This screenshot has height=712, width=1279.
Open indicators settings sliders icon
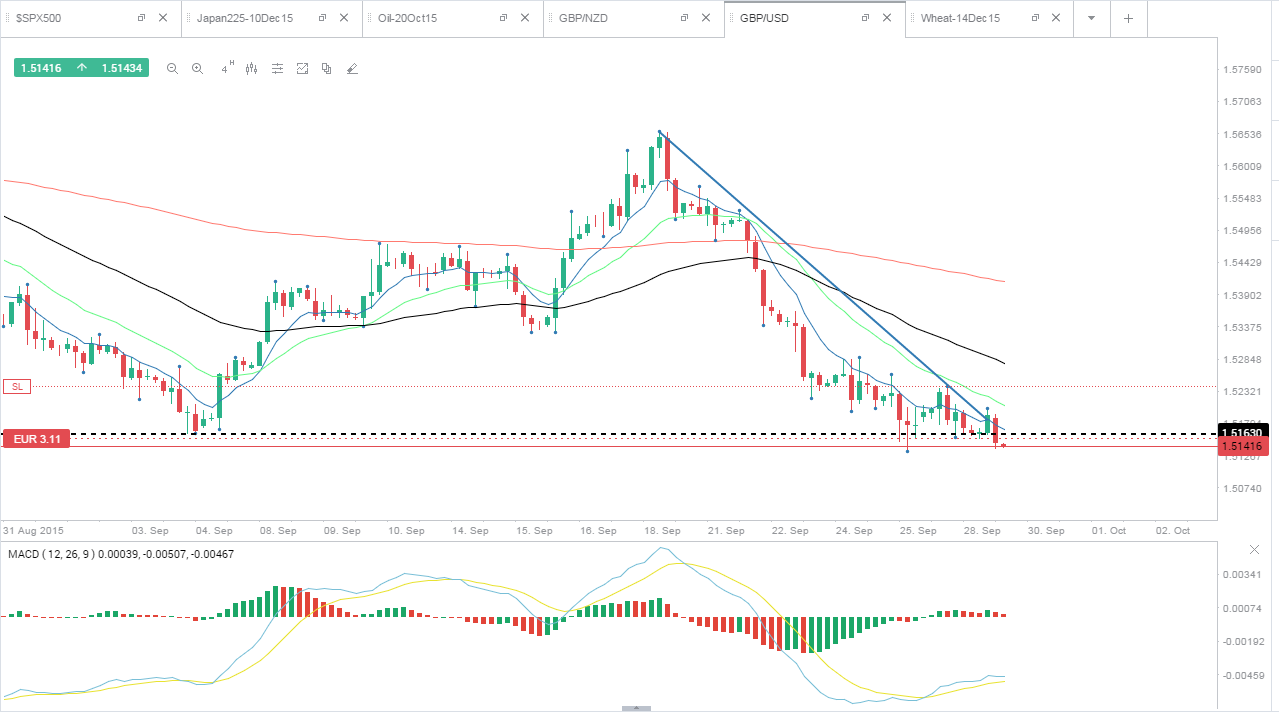277,69
